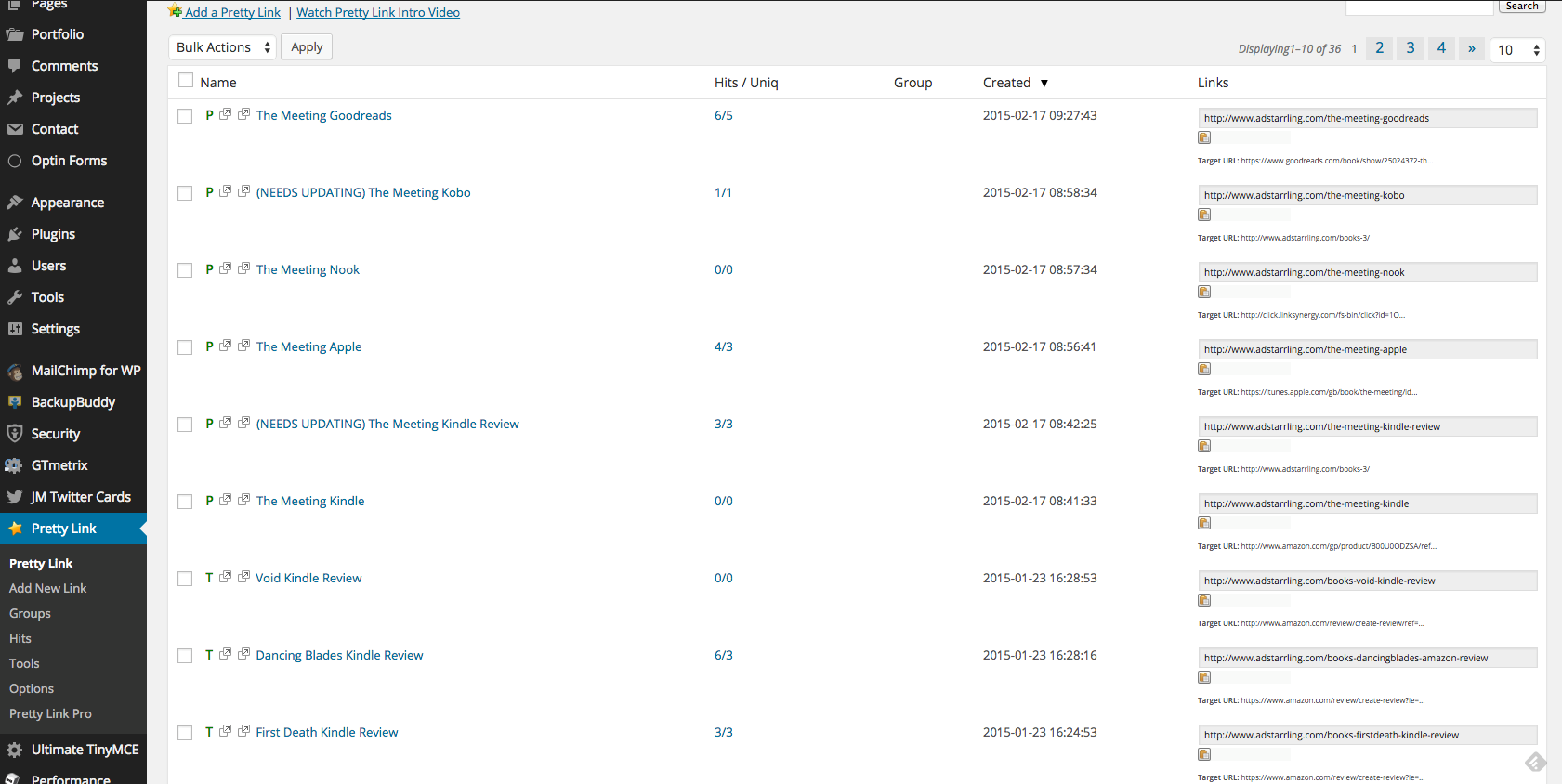Check the box for The Meeting Kindle
Viewport: 1562px width, 784px height.
point(185,502)
